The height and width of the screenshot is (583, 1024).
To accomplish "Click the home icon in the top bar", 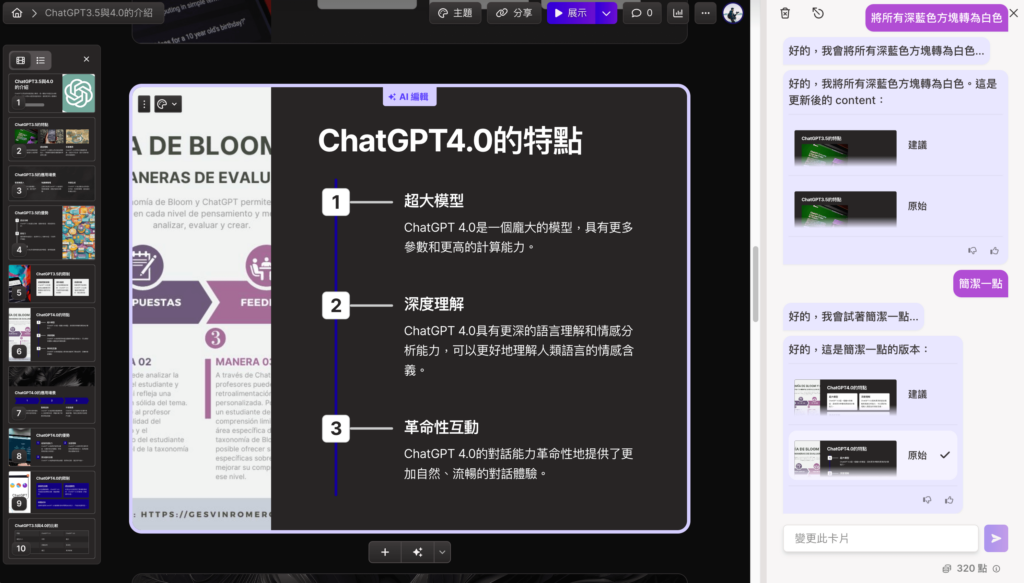I will (x=15, y=13).
